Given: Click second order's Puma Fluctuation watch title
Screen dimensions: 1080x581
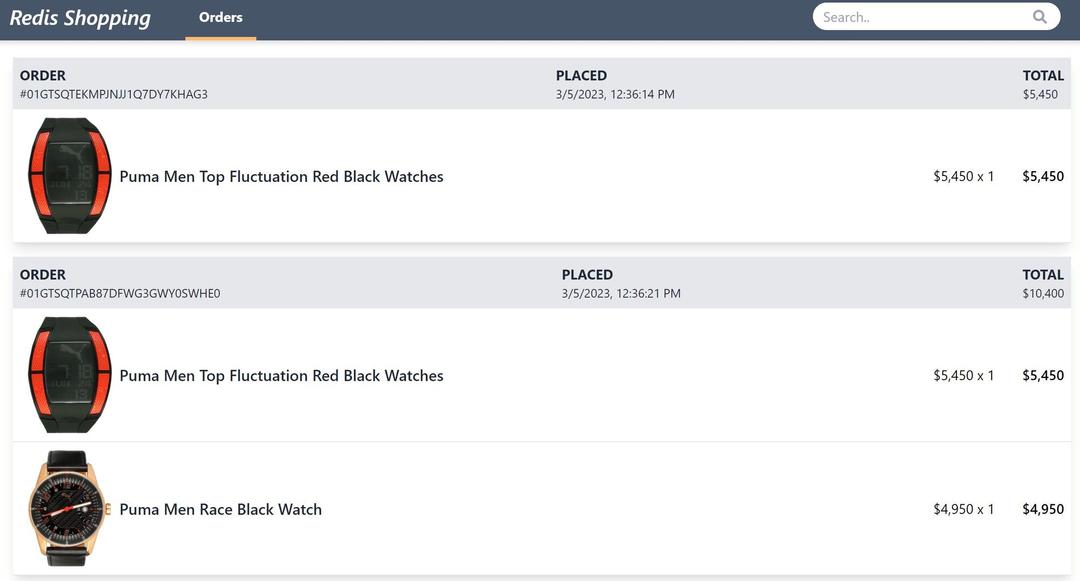Looking at the screenshot, I should point(281,375).
